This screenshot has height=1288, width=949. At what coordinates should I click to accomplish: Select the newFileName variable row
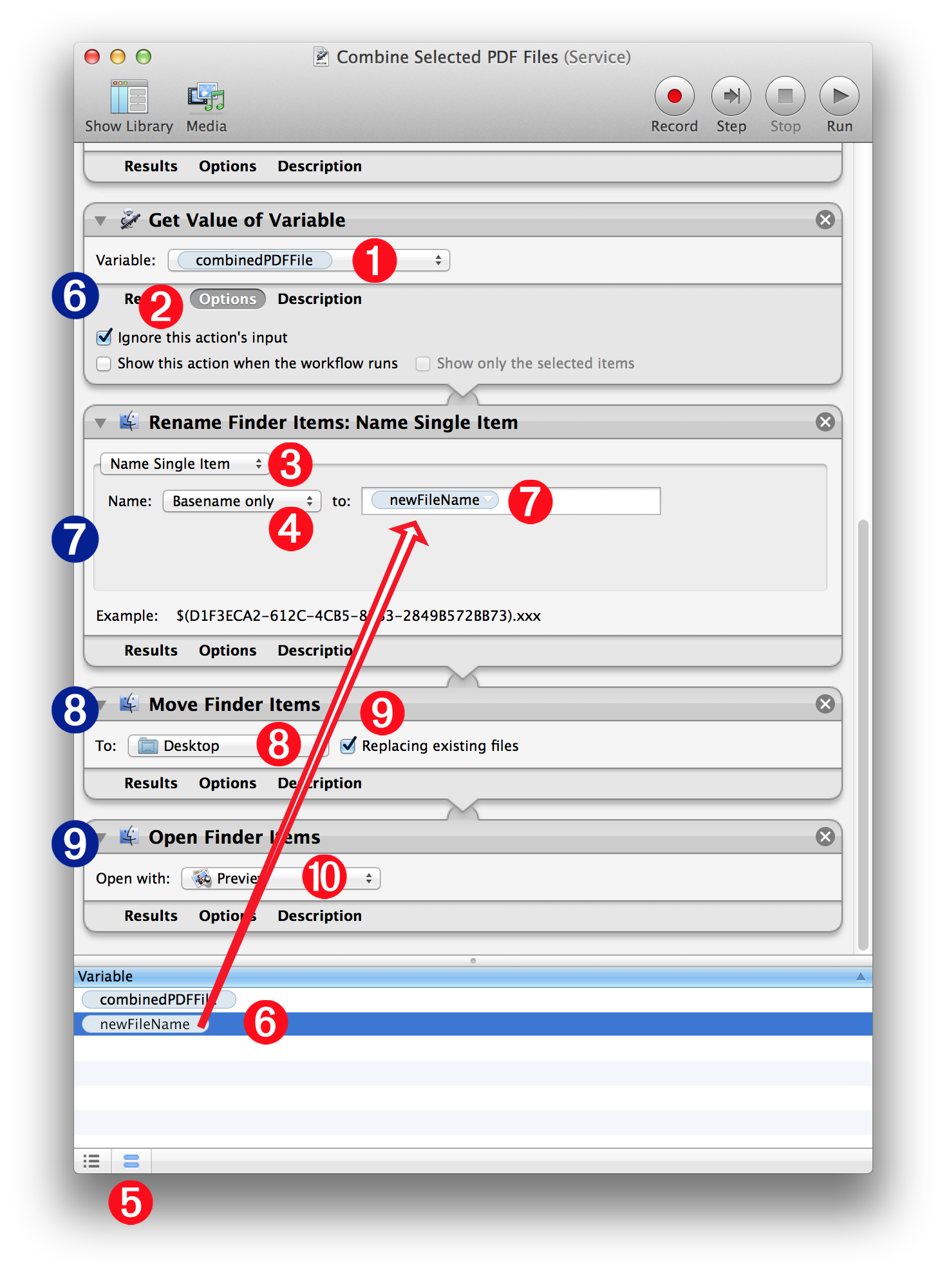(x=473, y=1024)
